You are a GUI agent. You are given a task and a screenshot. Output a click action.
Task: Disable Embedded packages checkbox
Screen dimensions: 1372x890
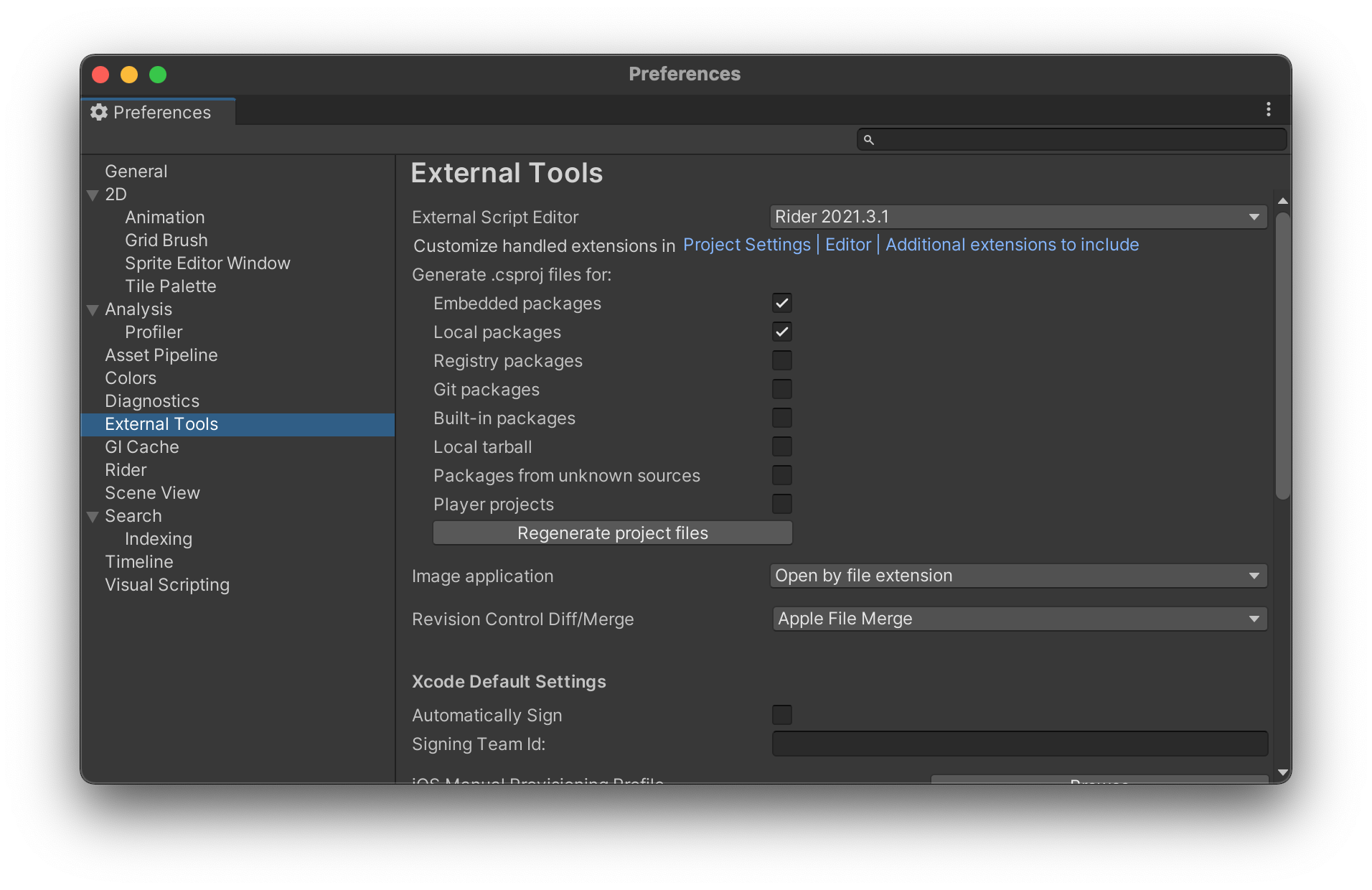tap(781, 304)
